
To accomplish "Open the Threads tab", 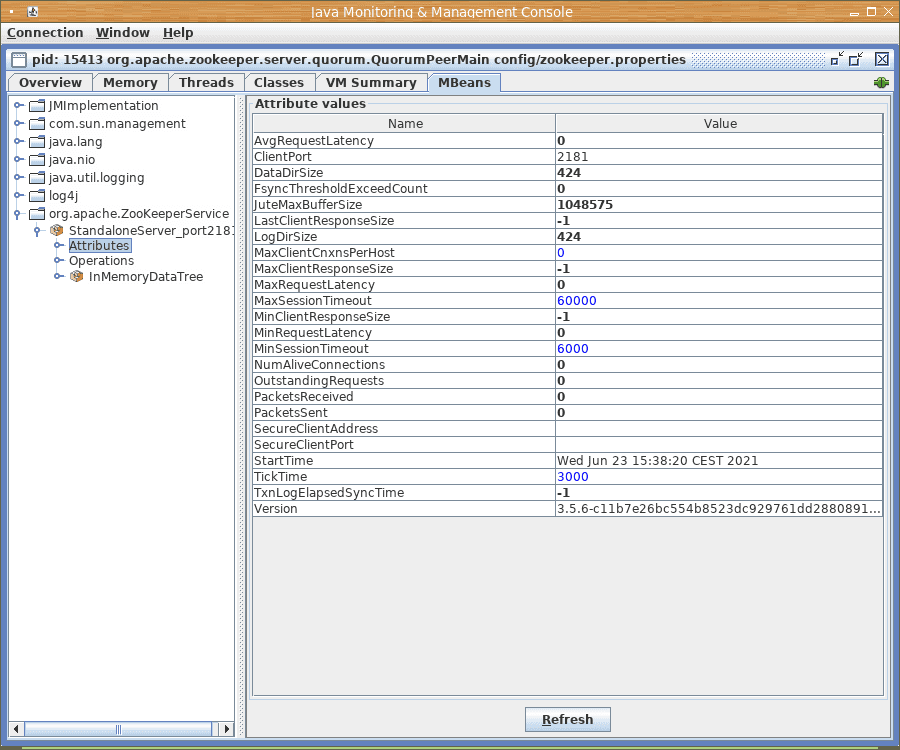I will [206, 83].
